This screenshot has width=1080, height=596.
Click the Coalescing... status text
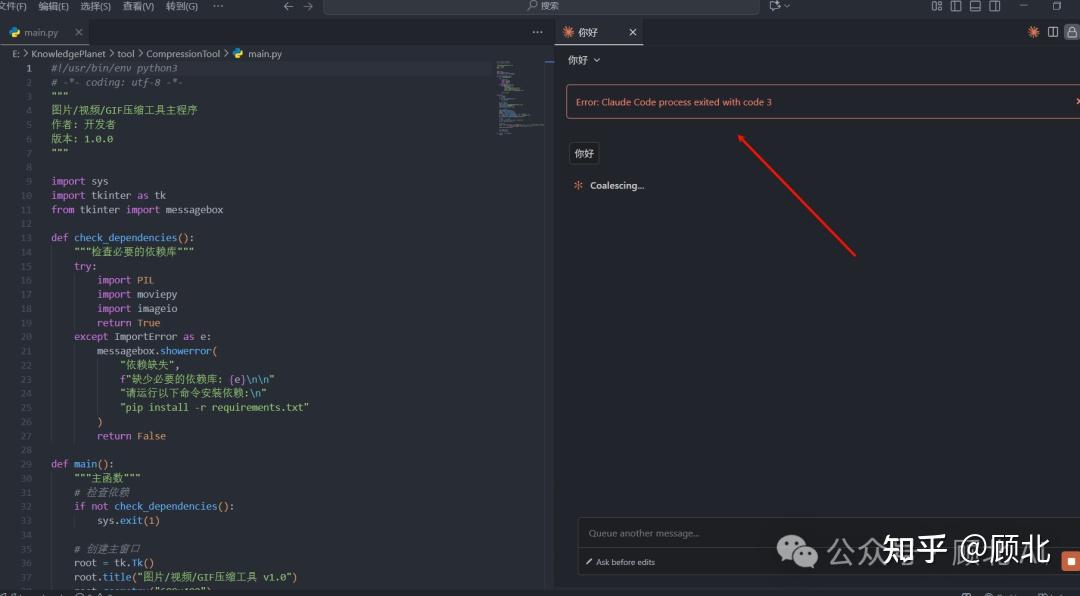point(617,185)
